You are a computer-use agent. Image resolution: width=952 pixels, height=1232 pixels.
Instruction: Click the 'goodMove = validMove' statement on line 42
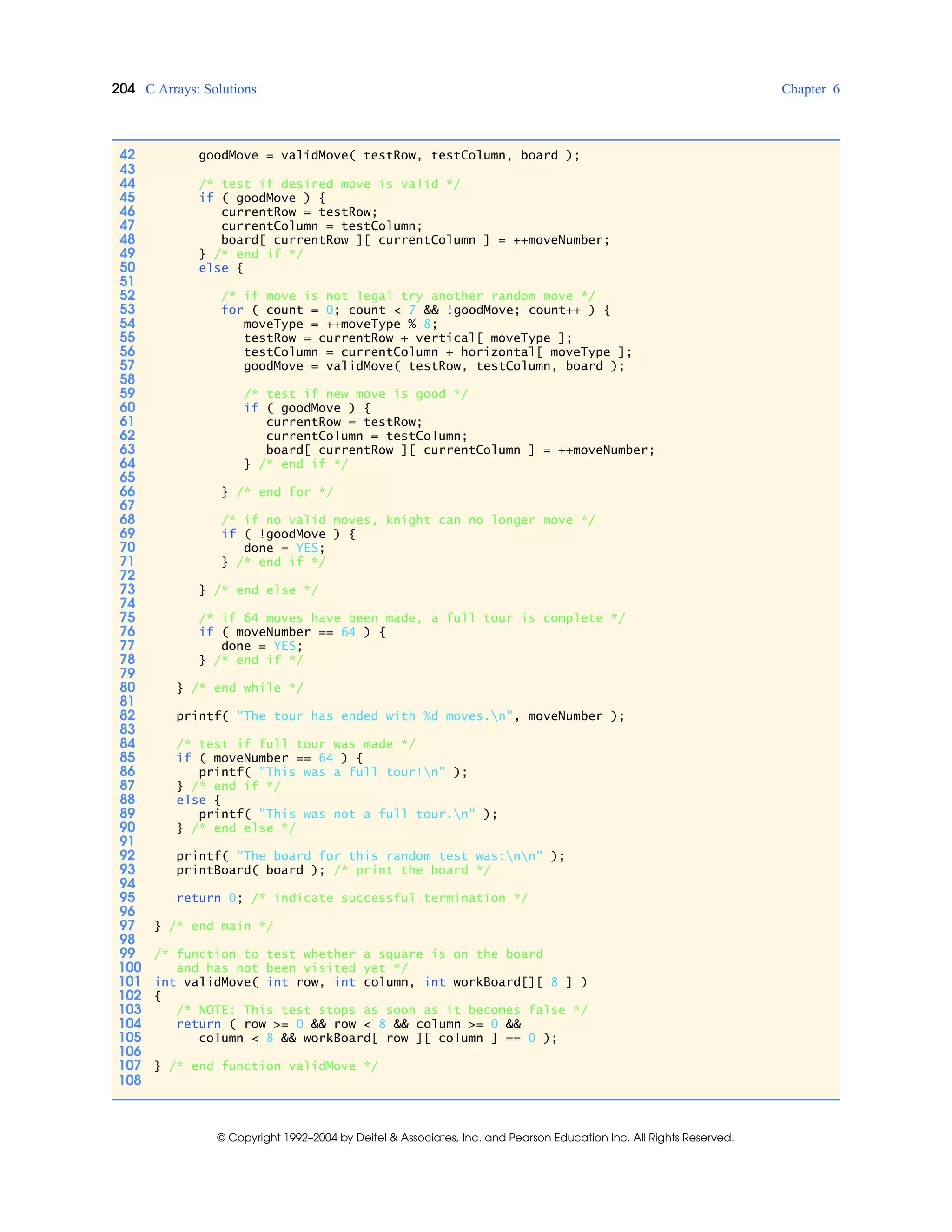coord(389,155)
